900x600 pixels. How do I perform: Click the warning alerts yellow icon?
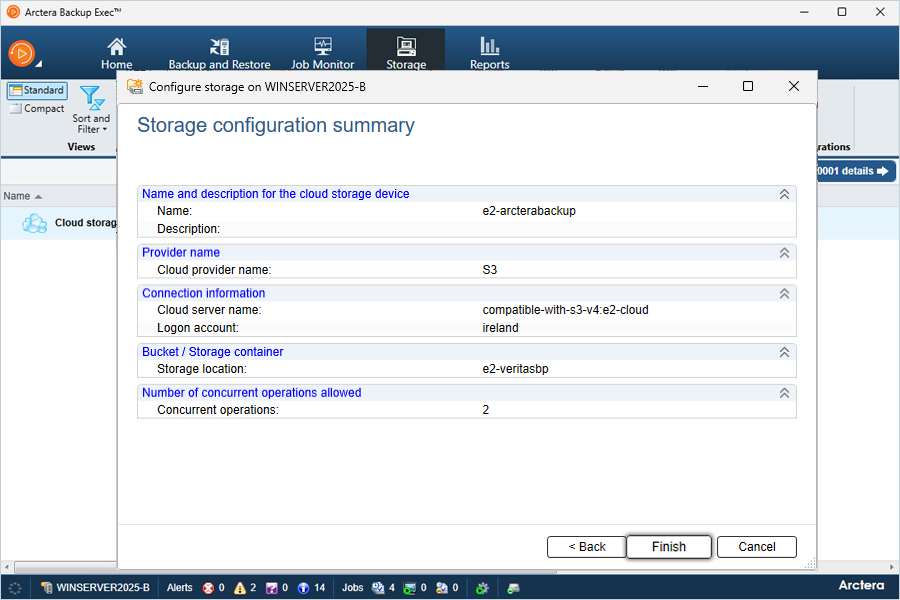(240, 588)
